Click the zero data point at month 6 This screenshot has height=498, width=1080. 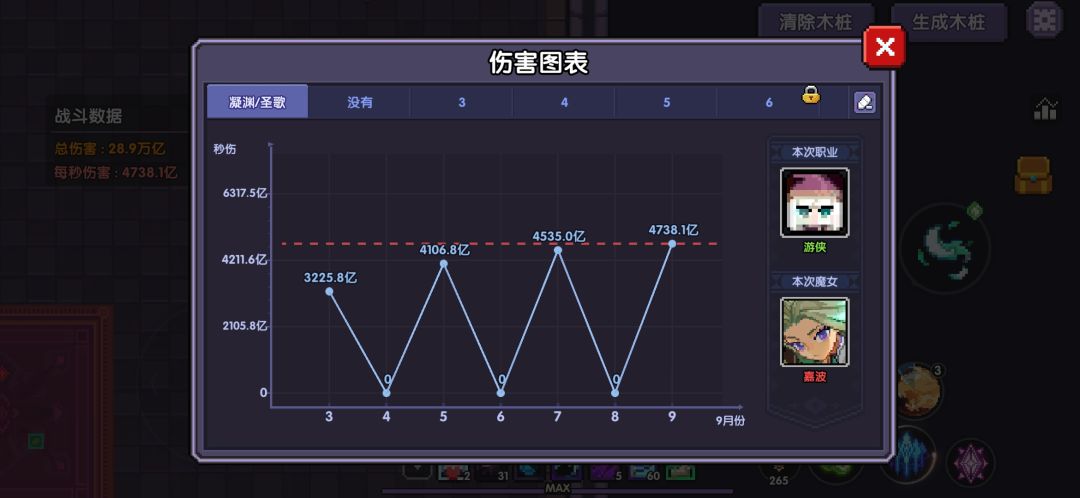pos(501,393)
